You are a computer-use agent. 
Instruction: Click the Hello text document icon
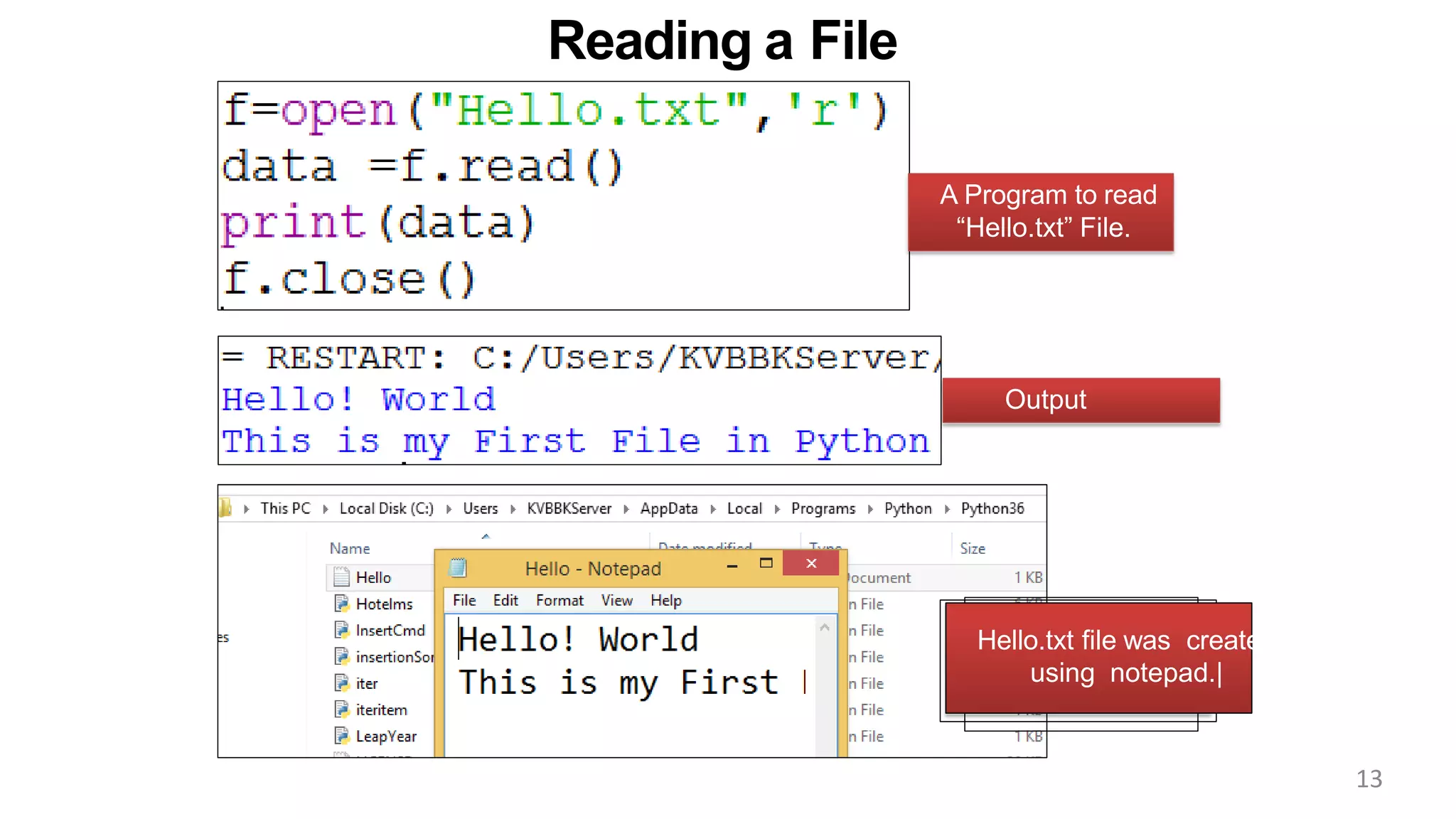tap(342, 577)
